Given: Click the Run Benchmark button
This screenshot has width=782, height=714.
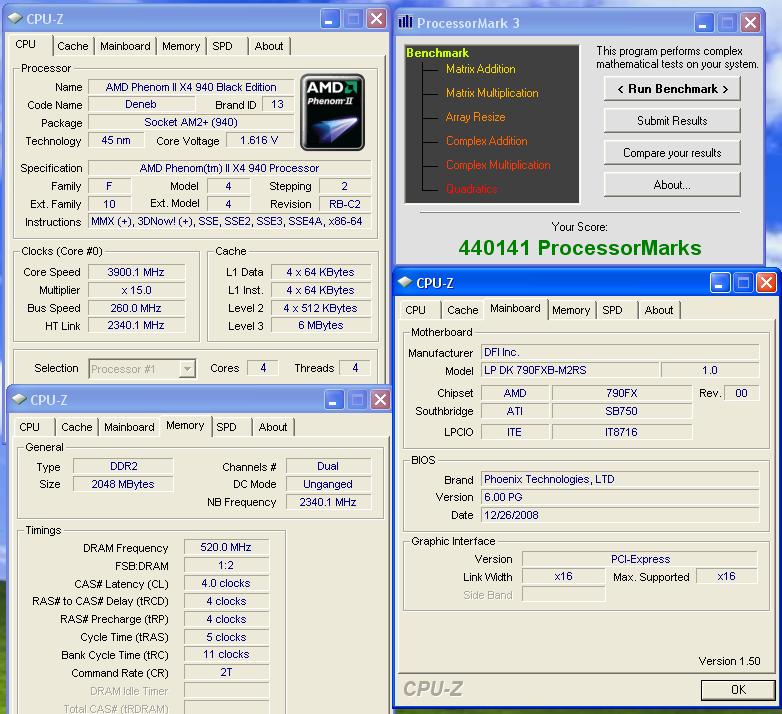Looking at the screenshot, I should coord(672,89).
